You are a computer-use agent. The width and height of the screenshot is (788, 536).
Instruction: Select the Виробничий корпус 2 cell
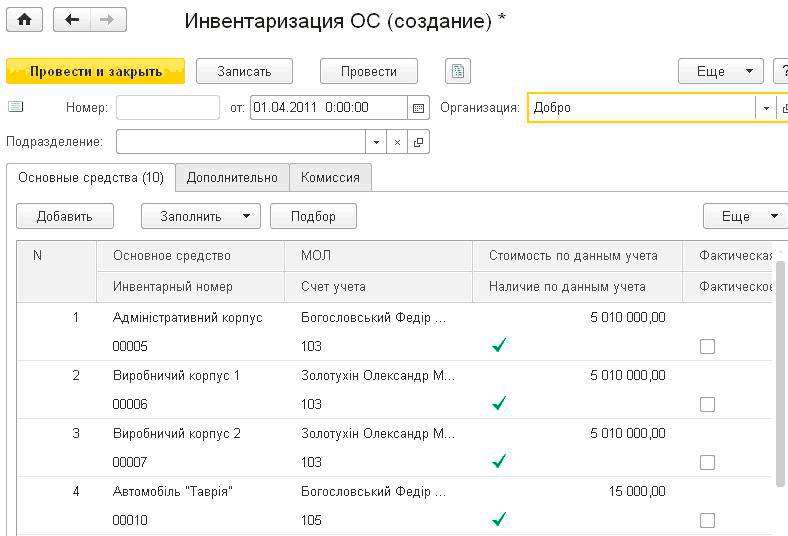176,434
